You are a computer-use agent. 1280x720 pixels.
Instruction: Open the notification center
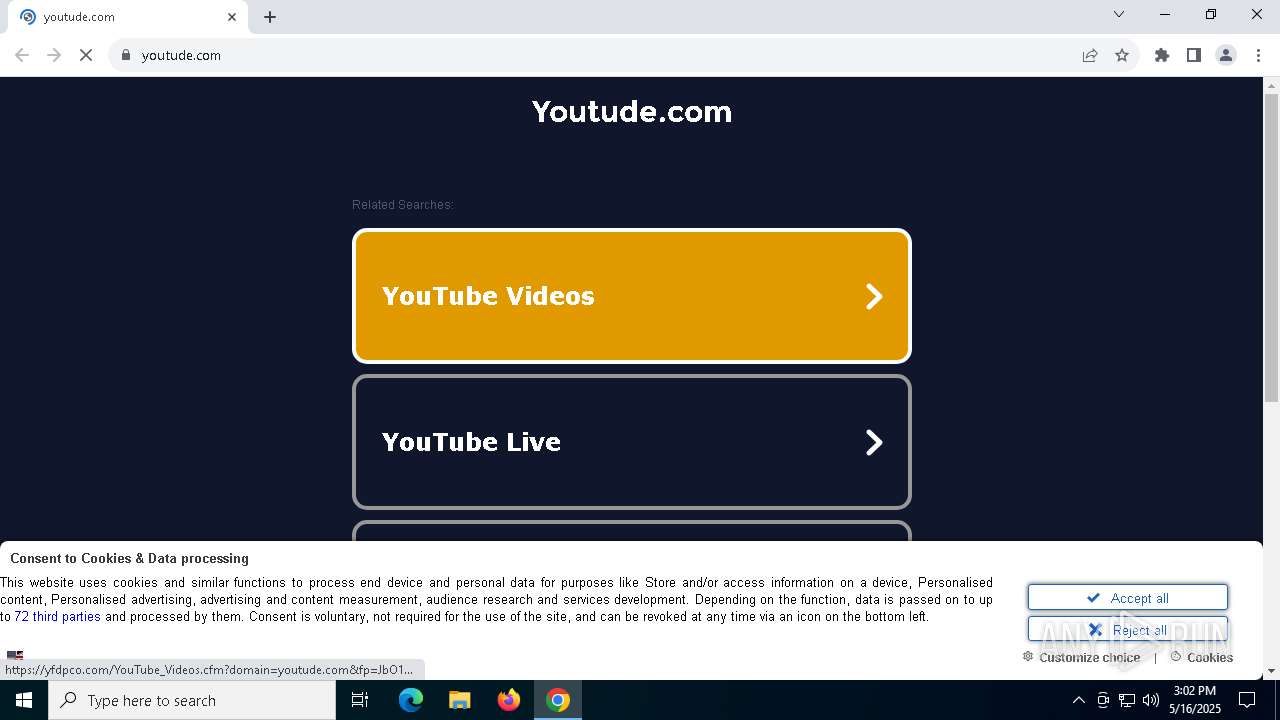pos(1247,700)
